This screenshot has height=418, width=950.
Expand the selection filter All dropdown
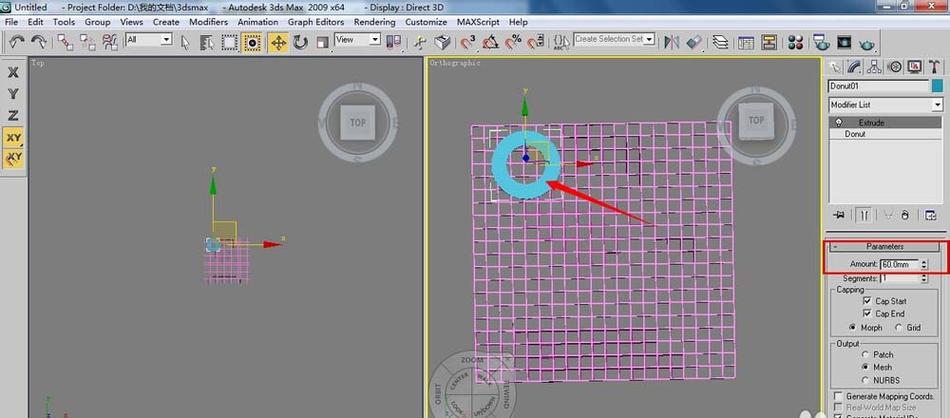(x=149, y=39)
